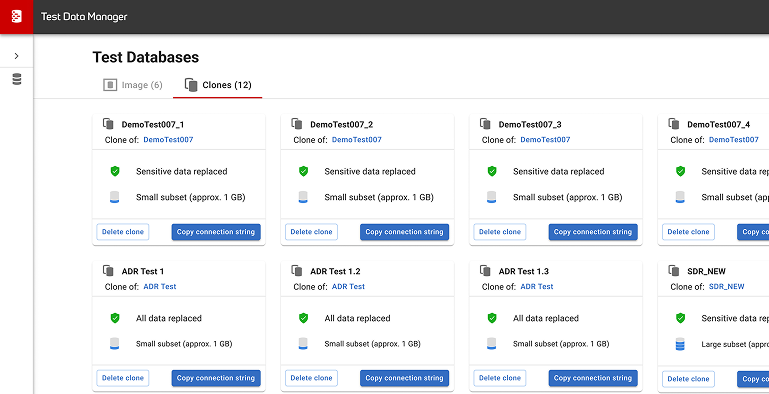
Task: Delete clone DemoTest007_2
Action: pos(311,232)
